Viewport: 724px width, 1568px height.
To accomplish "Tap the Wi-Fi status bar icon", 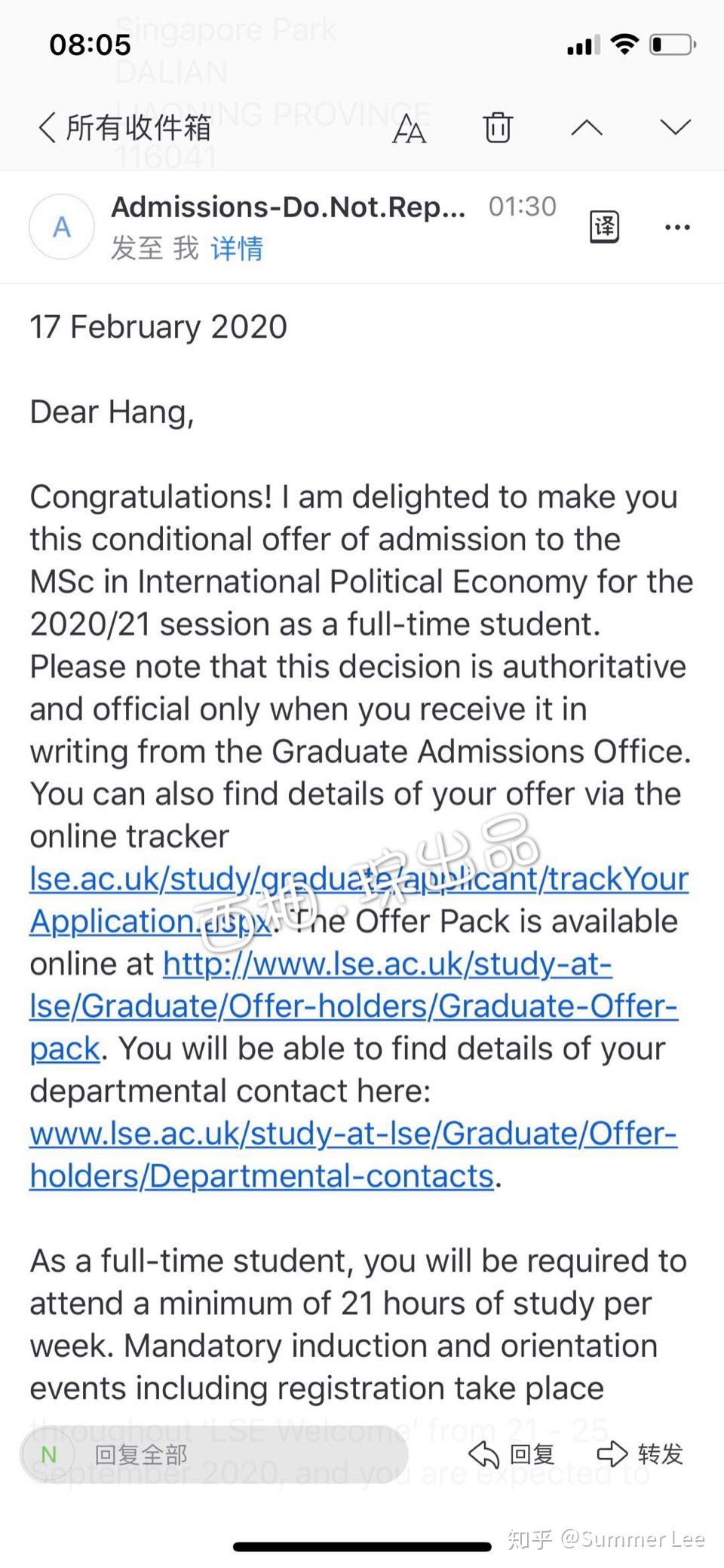I will (x=624, y=44).
